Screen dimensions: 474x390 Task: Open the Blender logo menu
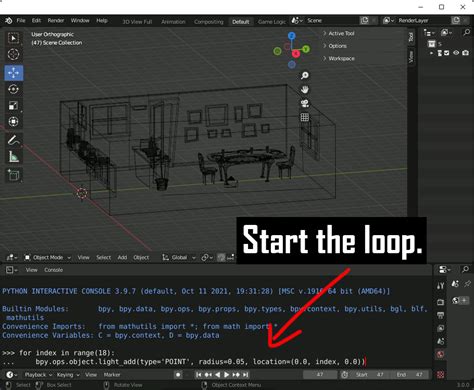(x=9, y=21)
